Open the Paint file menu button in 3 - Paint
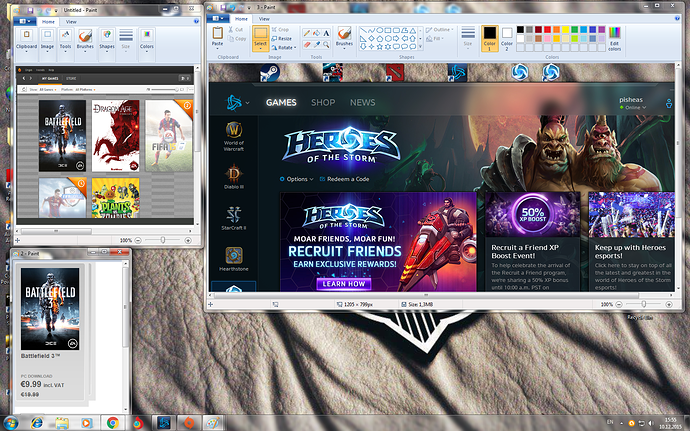The height and width of the screenshot is (431, 690). [218, 19]
